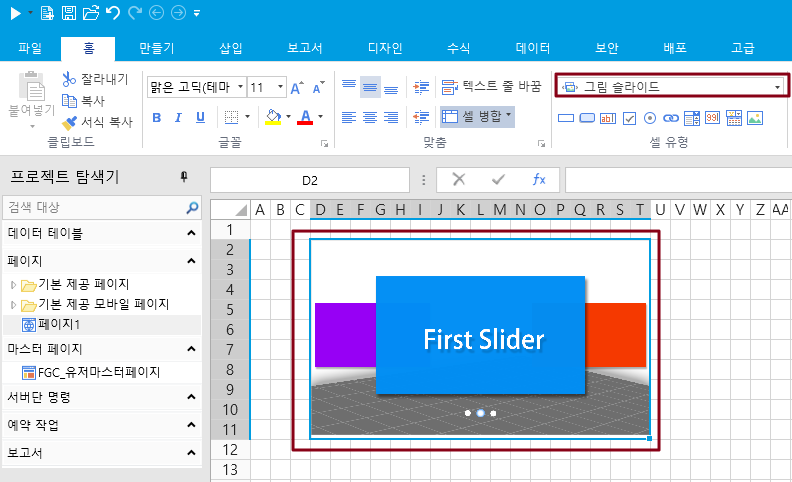
Task: Click the fx function icon
Action: tap(538, 180)
